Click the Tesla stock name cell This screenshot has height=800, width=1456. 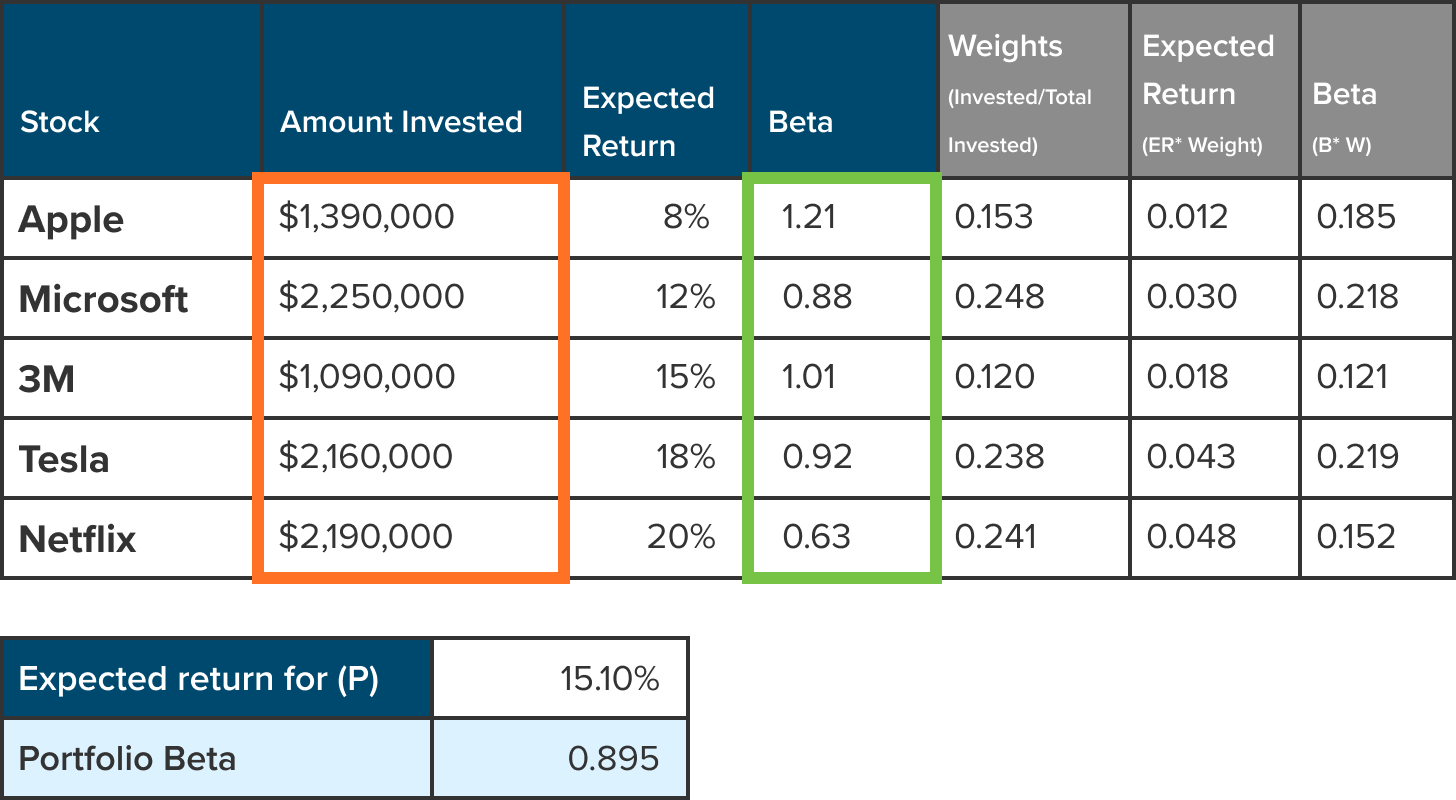point(64,459)
